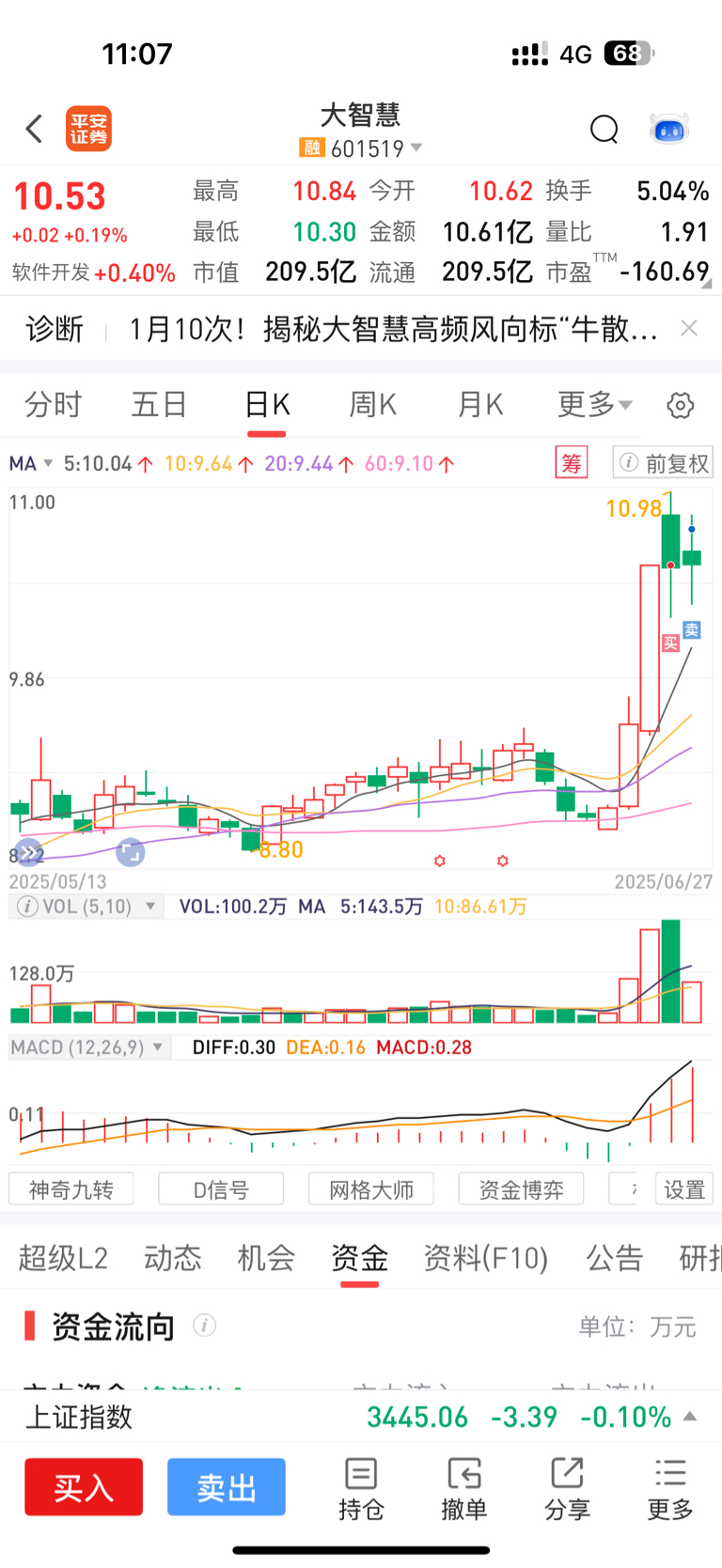Open chart settings gear icon
This screenshot has height=1568, width=722.
click(681, 405)
